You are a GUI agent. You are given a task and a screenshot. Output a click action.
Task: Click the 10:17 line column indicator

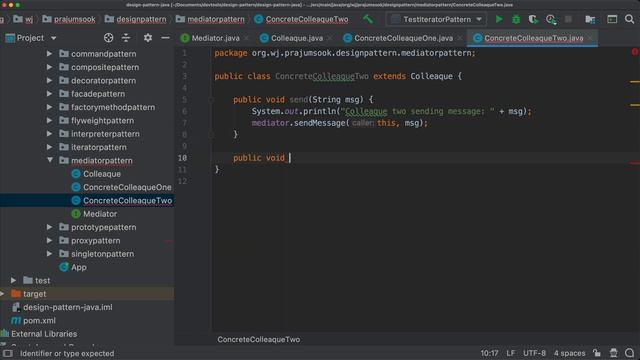[x=489, y=353]
